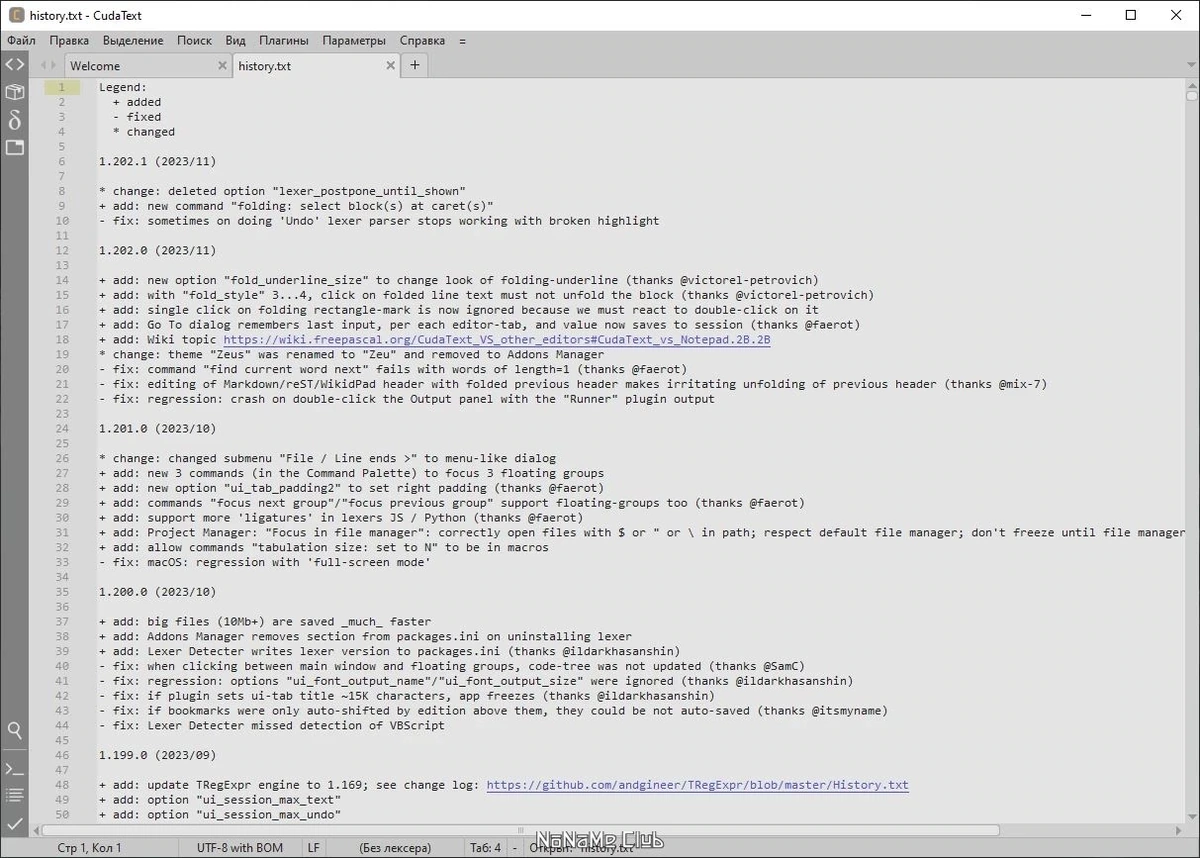Viewport: 1200px width, 858px height.
Task: Click the 'ui_session_max_text' option line
Action: 220,800
